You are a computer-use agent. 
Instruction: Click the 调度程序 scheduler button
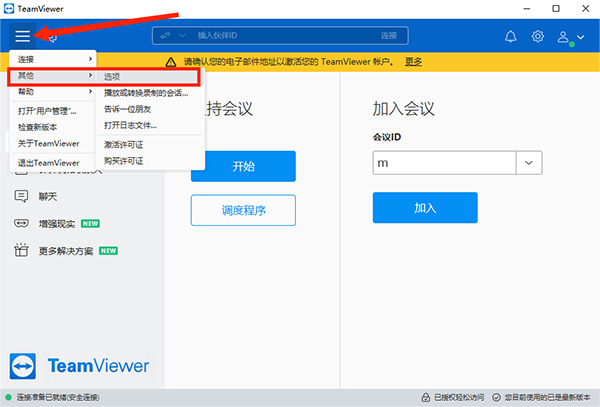[x=243, y=210]
